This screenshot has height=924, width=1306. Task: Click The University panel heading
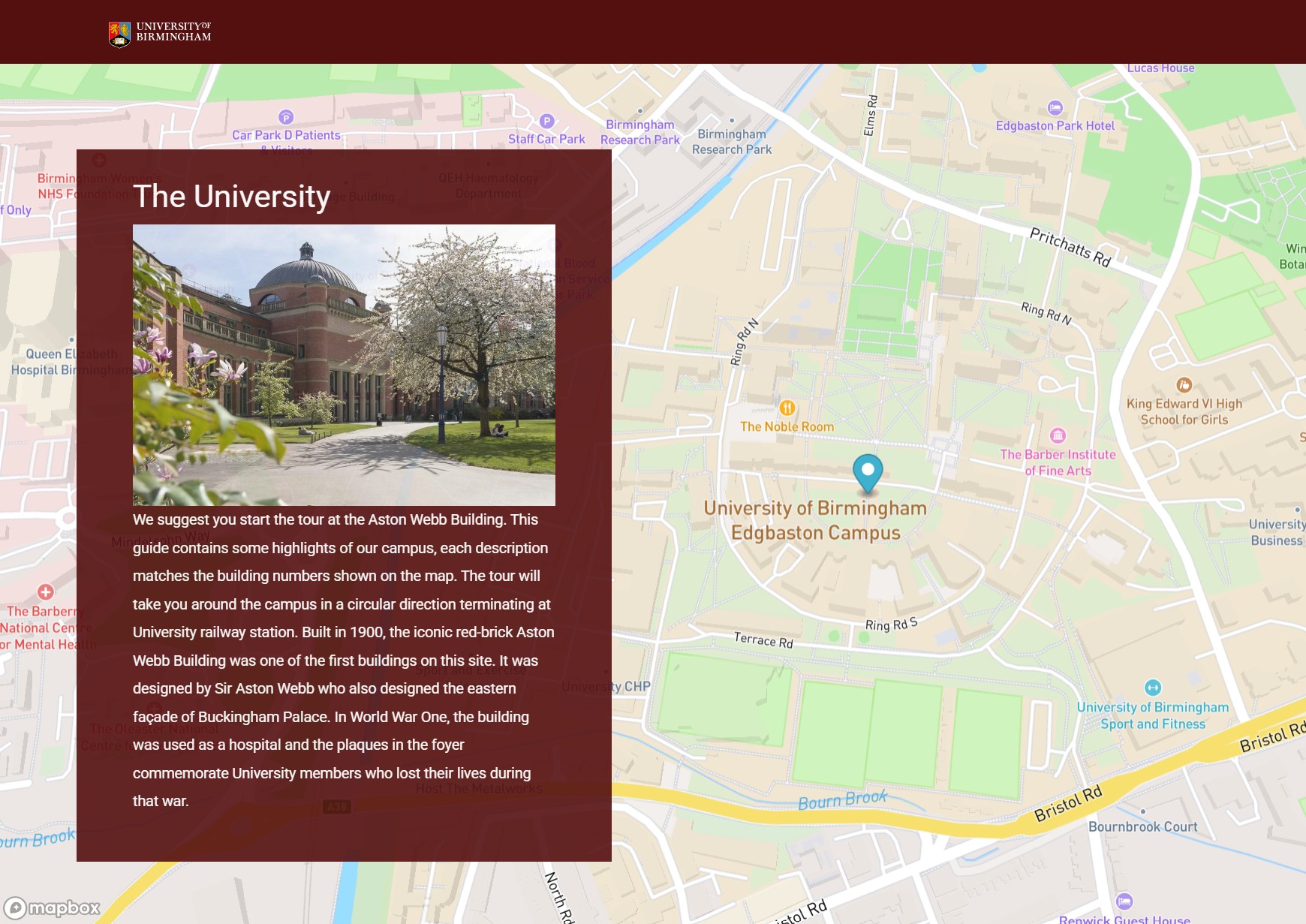232,197
